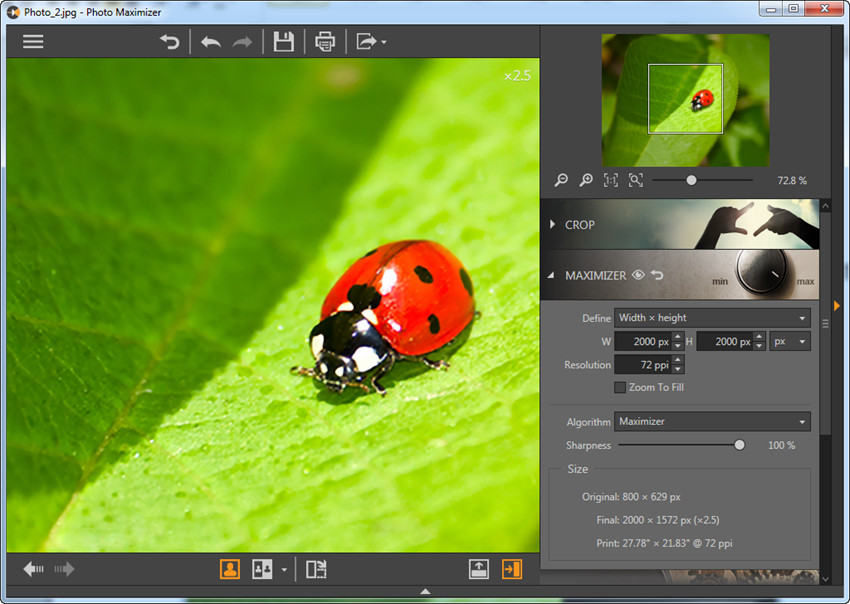The width and height of the screenshot is (850, 604).
Task: Set view to 1:1 actual size
Action: click(x=611, y=180)
